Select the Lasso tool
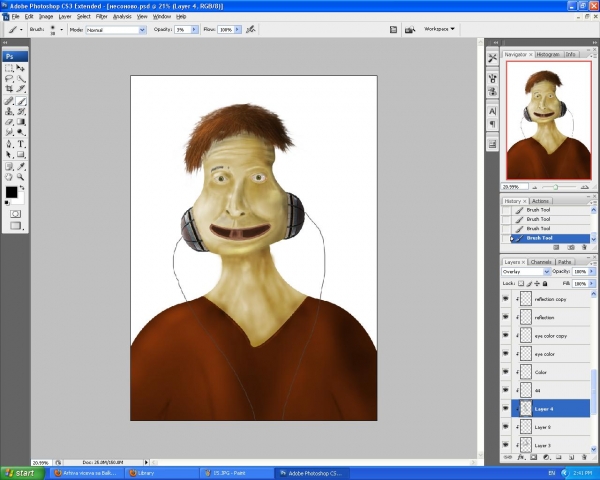 coord(9,79)
